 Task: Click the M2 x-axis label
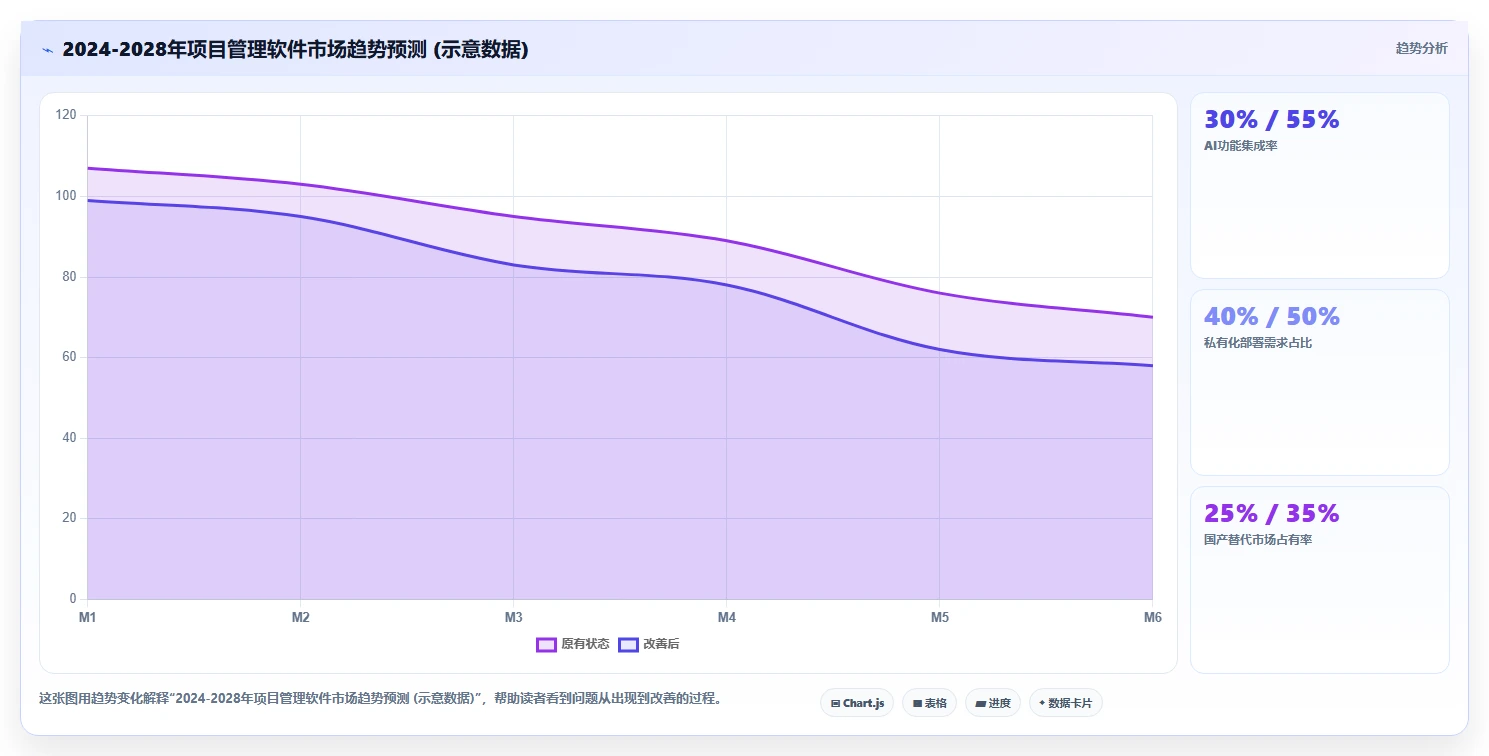coord(301,618)
